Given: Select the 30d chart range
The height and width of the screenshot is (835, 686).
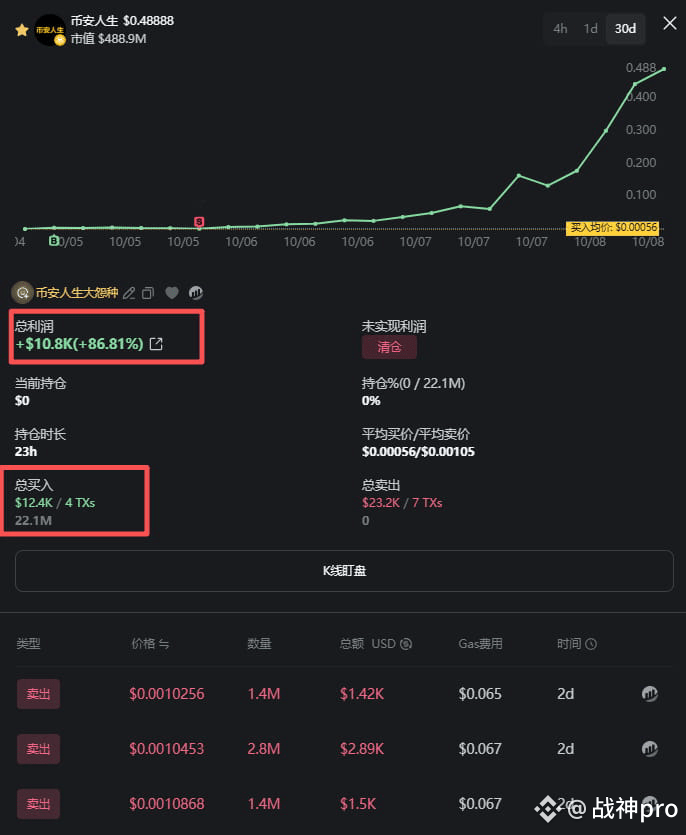Looking at the screenshot, I should click(x=625, y=29).
